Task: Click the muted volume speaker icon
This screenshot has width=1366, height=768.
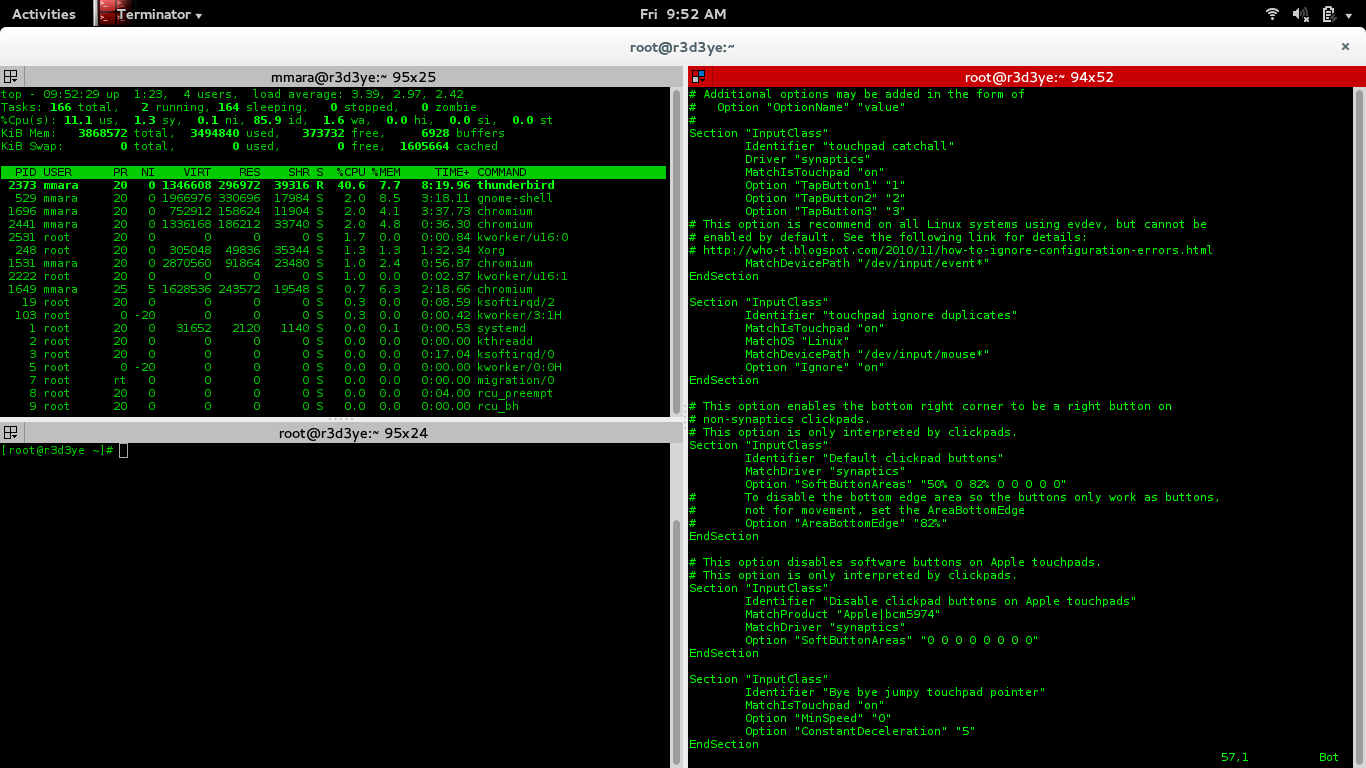Action: coord(1301,14)
